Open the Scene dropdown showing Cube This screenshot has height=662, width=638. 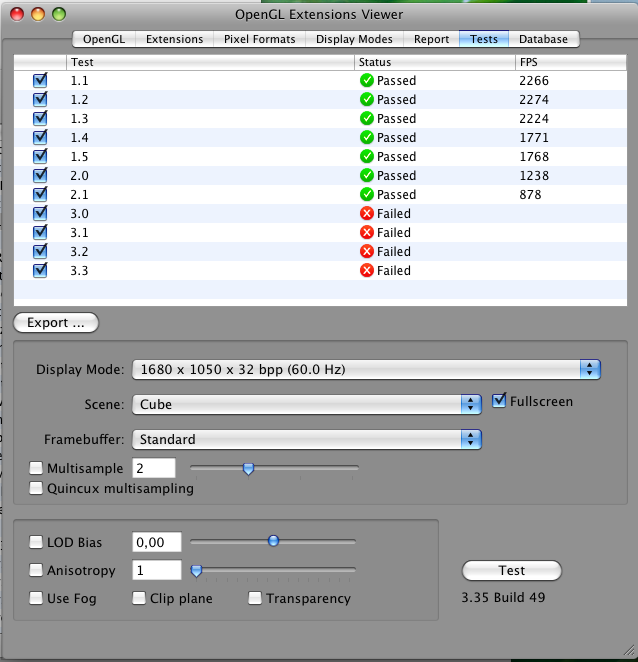pos(307,404)
